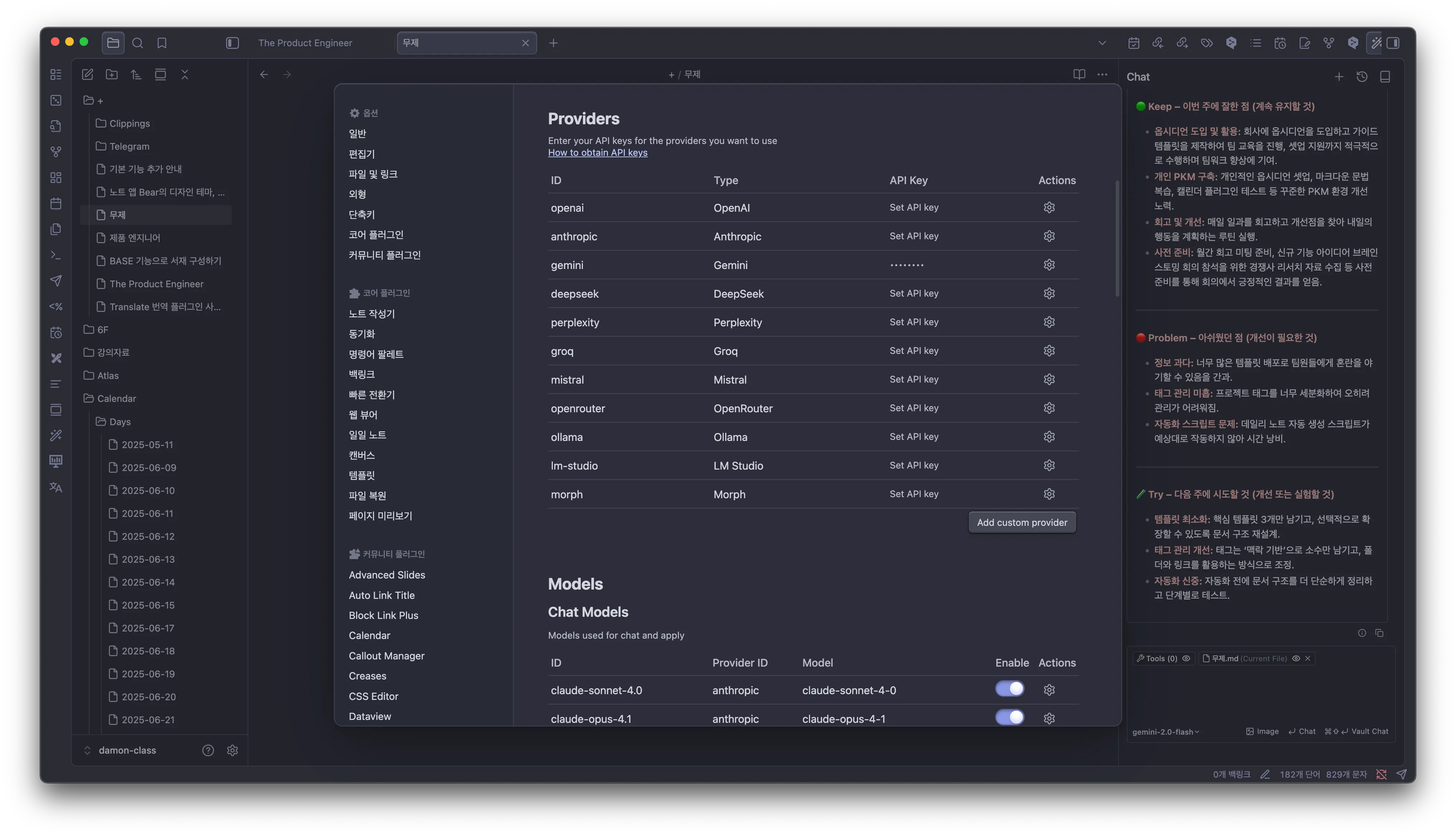This screenshot has width=1456, height=836.
Task: Expand the tab list chevron dropdown
Action: [1102, 43]
